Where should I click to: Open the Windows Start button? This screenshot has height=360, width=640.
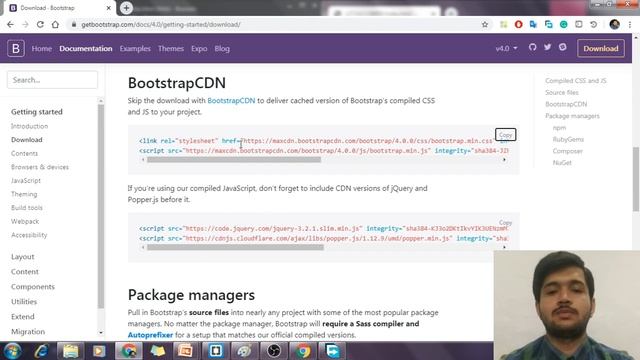12,351
